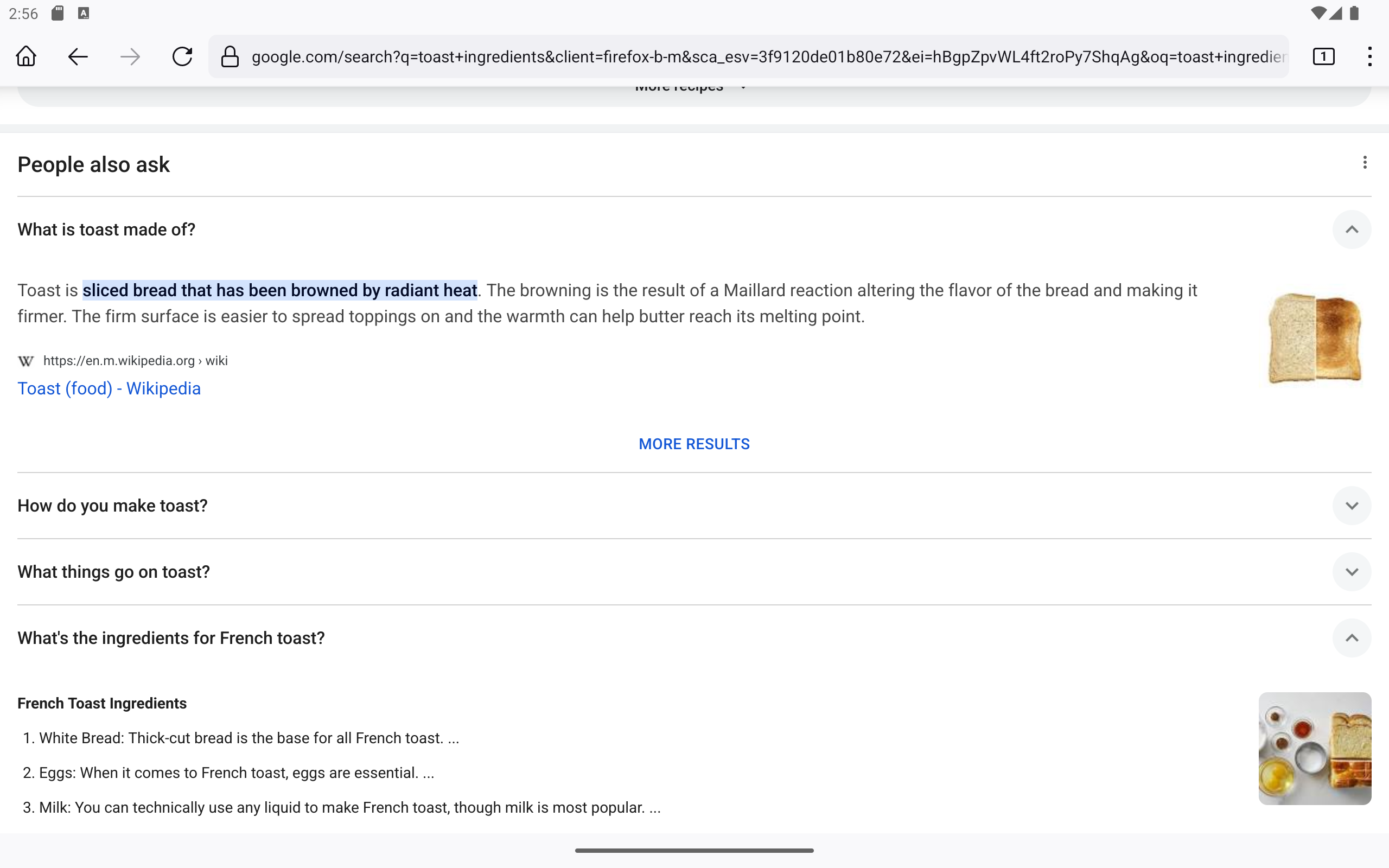Tap 'Milk: You can technically use' item
This screenshot has width=1389, height=868.
350,807
